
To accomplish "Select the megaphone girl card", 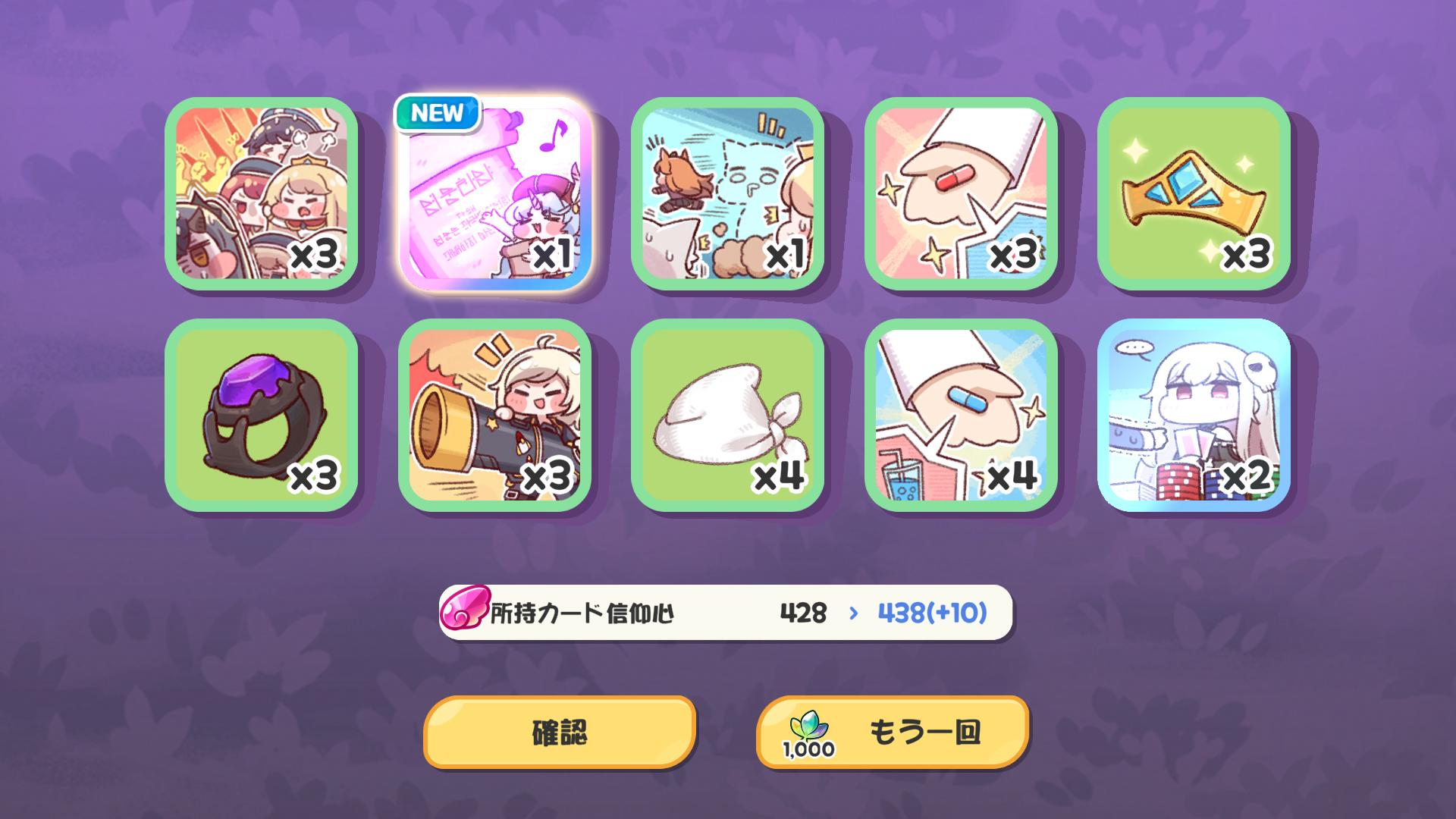I will point(494,415).
